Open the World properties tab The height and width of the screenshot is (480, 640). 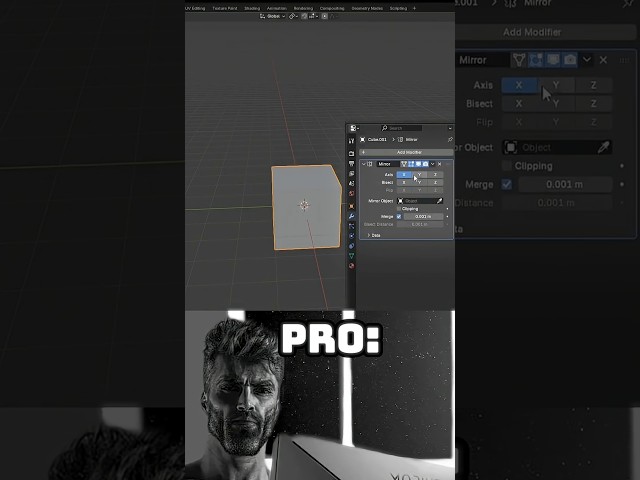coord(351,193)
